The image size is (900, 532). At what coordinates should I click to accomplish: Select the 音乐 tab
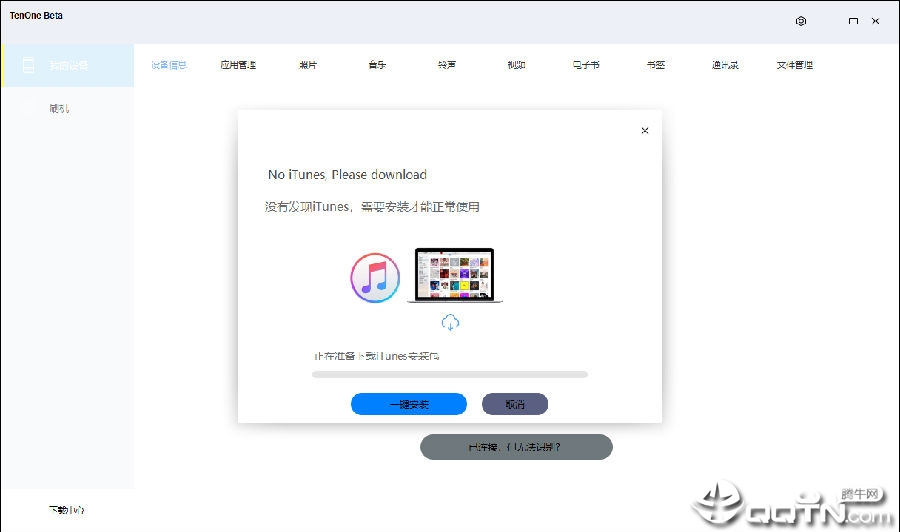377,65
